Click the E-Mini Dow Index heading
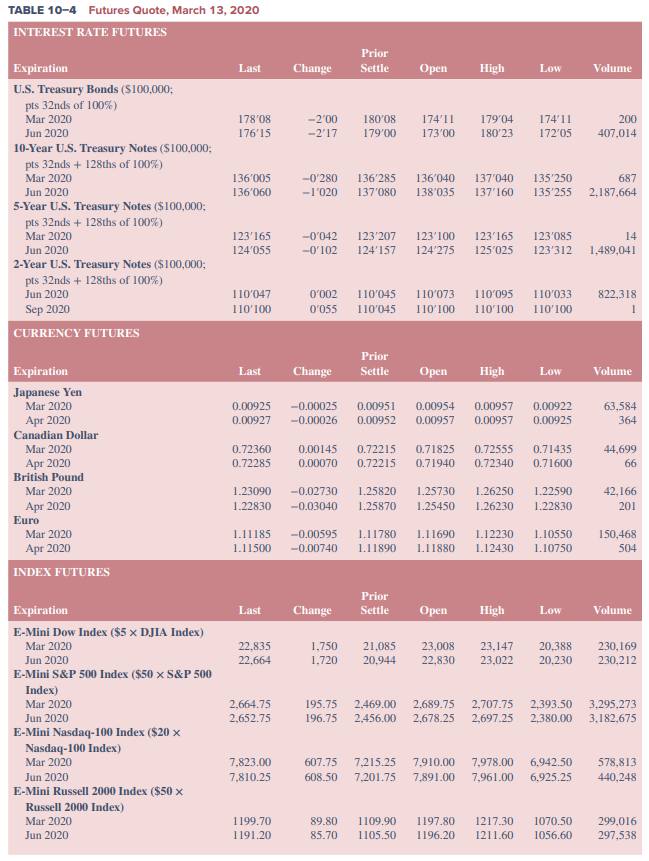Image resolution: width=649 pixels, height=861 pixels. (108, 632)
